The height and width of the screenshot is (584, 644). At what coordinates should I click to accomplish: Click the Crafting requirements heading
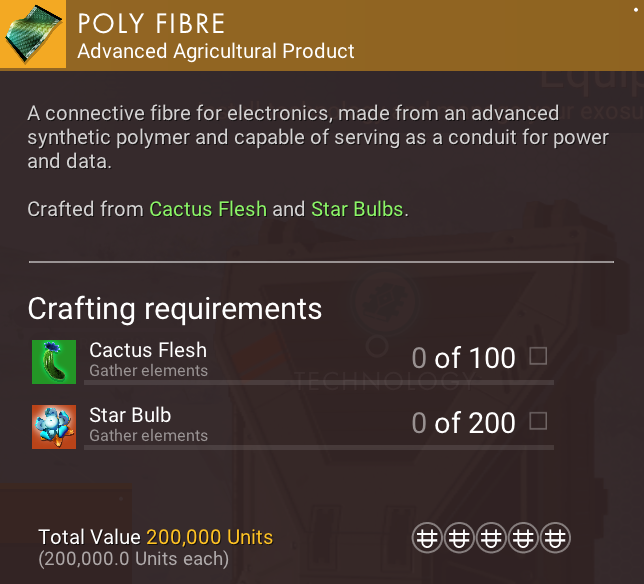pyautogui.click(x=175, y=308)
